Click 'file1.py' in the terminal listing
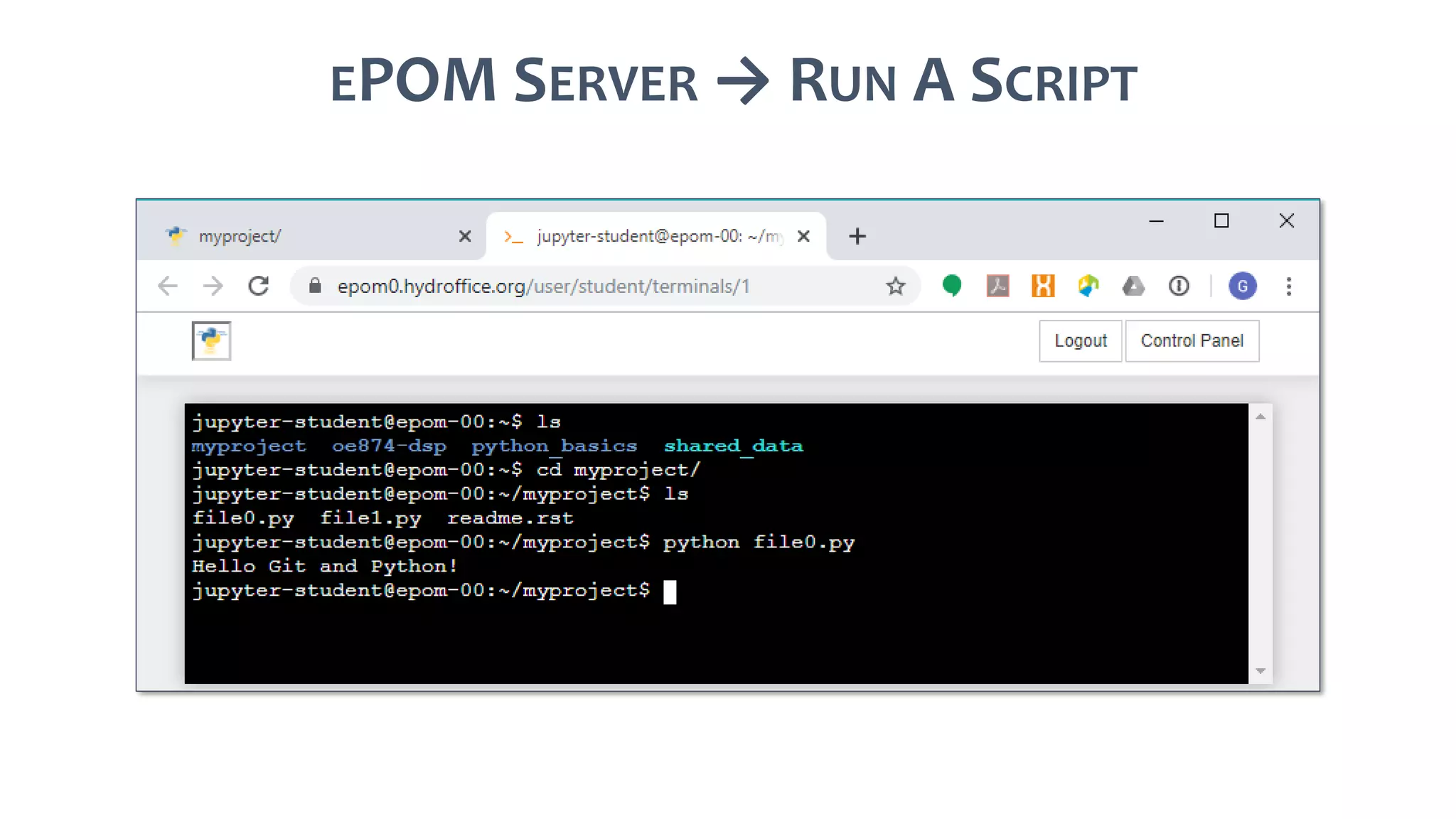 pyautogui.click(x=370, y=518)
